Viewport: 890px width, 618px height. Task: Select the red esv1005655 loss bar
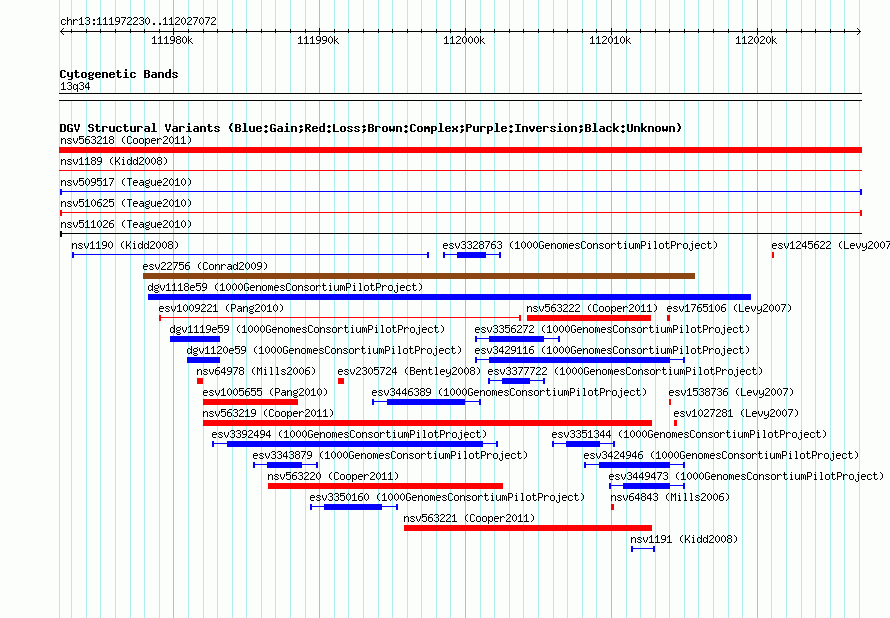[x=250, y=402]
